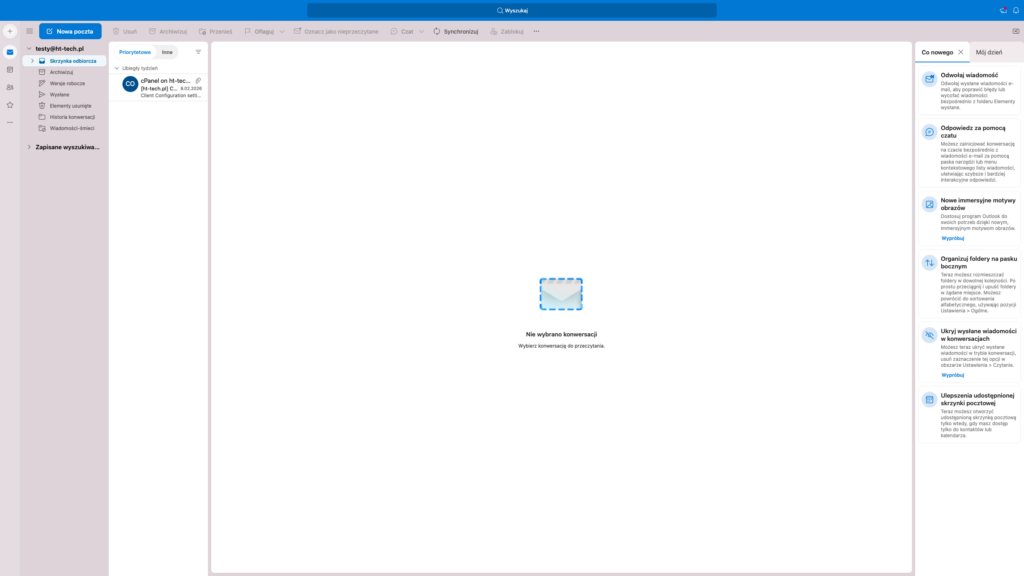Toggle the hamburger navigation pane icon

point(29,31)
